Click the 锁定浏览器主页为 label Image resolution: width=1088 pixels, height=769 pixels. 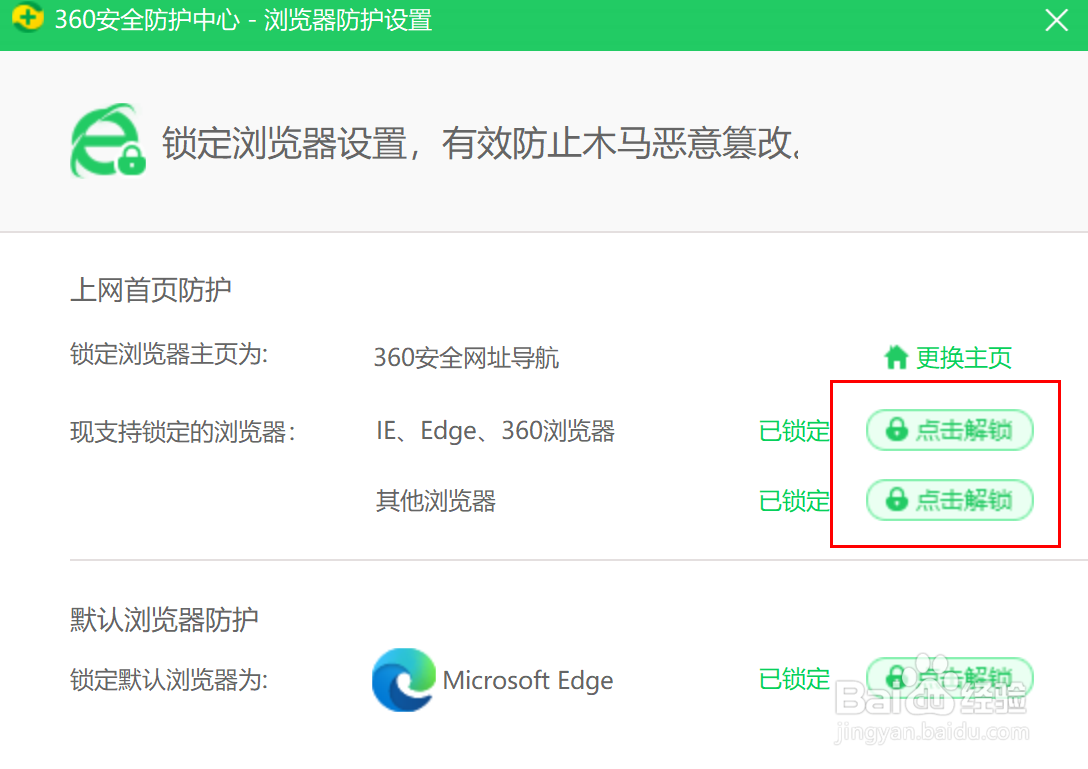169,354
